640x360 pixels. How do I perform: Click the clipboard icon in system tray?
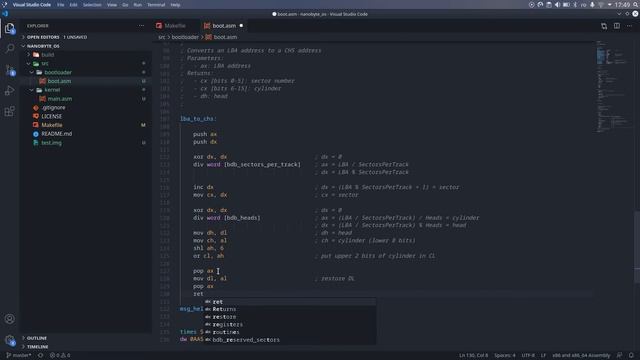coord(549,5)
